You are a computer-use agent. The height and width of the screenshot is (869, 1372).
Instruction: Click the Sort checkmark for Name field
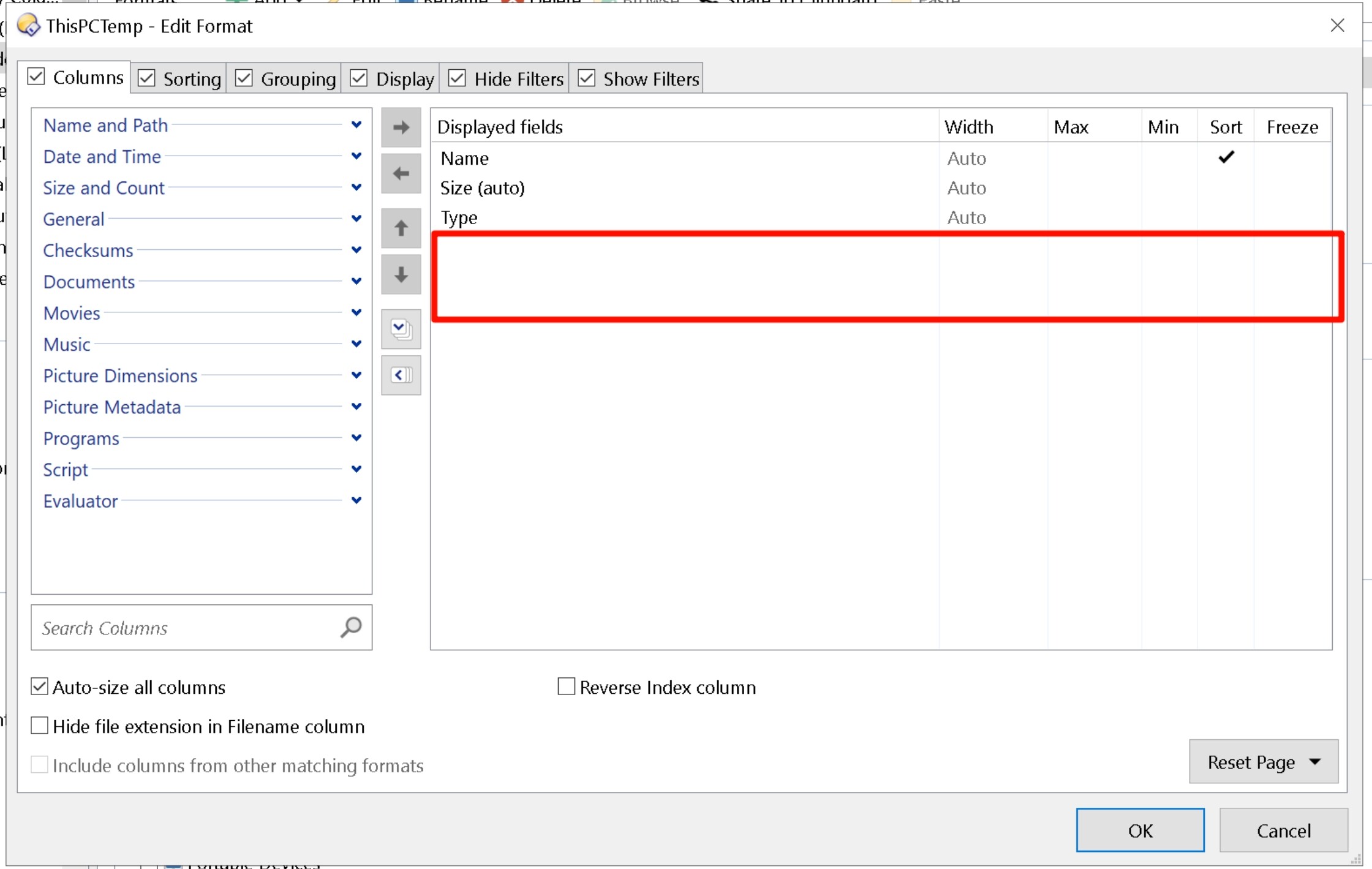click(x=1226, y=157)
